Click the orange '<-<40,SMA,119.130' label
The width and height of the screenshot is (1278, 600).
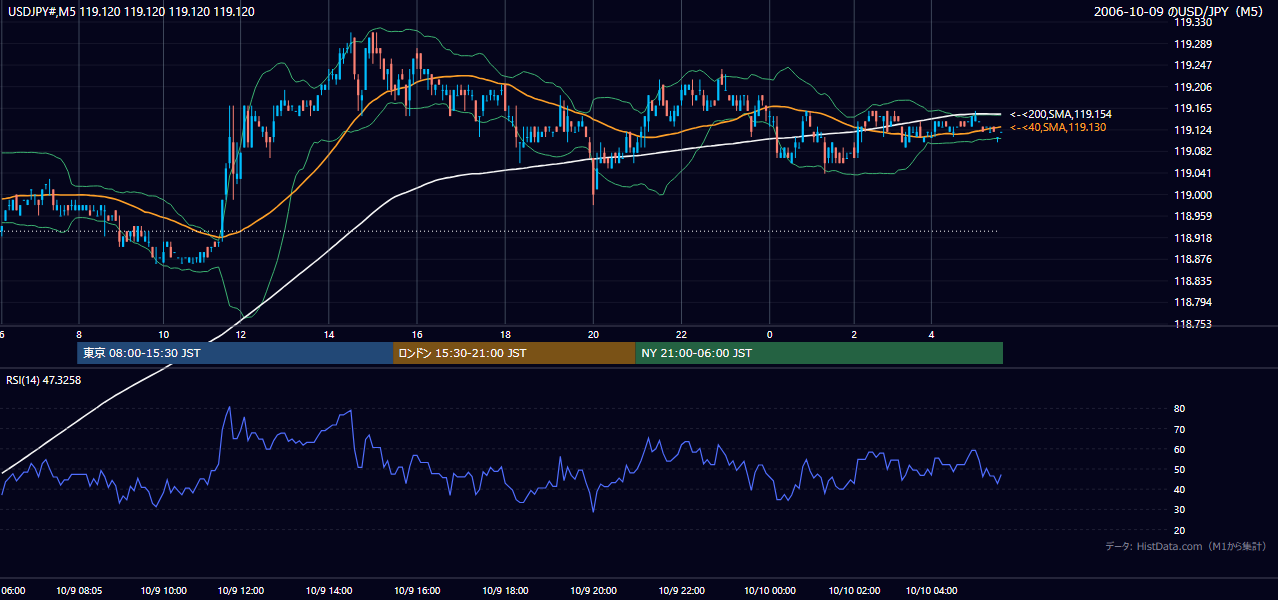pos(1058,128)
